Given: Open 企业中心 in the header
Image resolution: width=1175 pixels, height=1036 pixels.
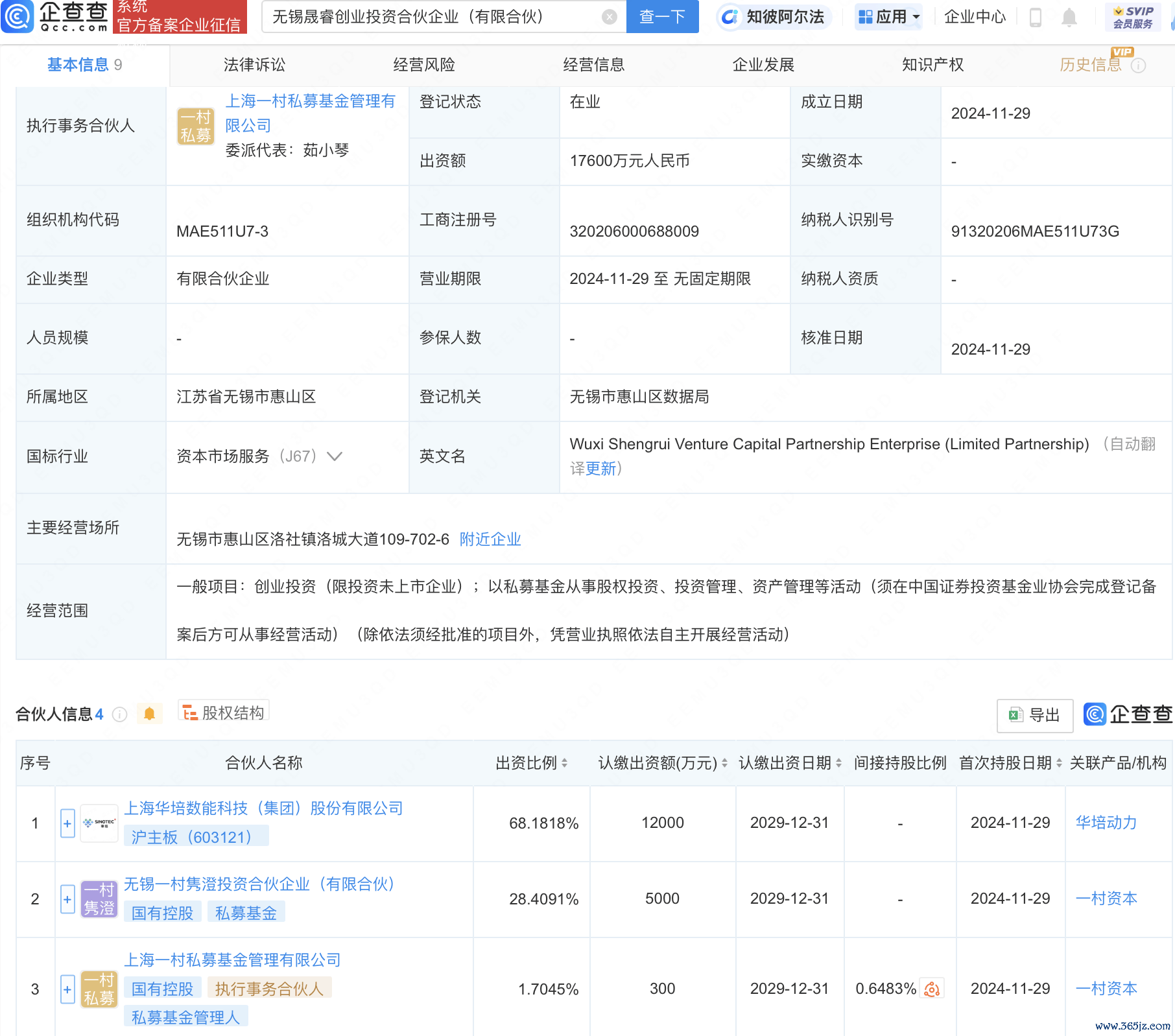Looking at the screenshot, I should click(x=975, y=17).
